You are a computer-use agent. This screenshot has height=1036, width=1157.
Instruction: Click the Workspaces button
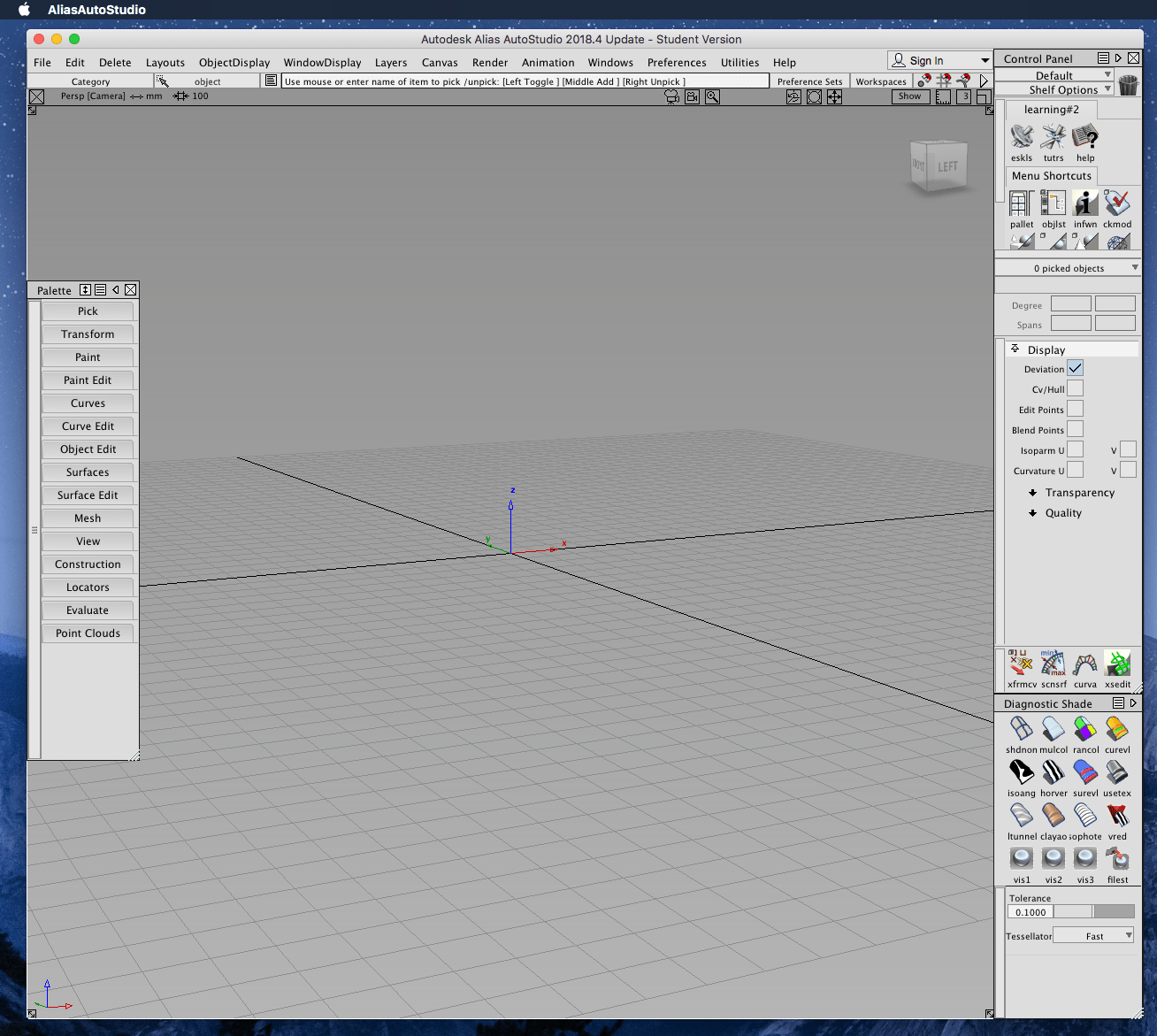pyautogui.click(x=881, y=81)
